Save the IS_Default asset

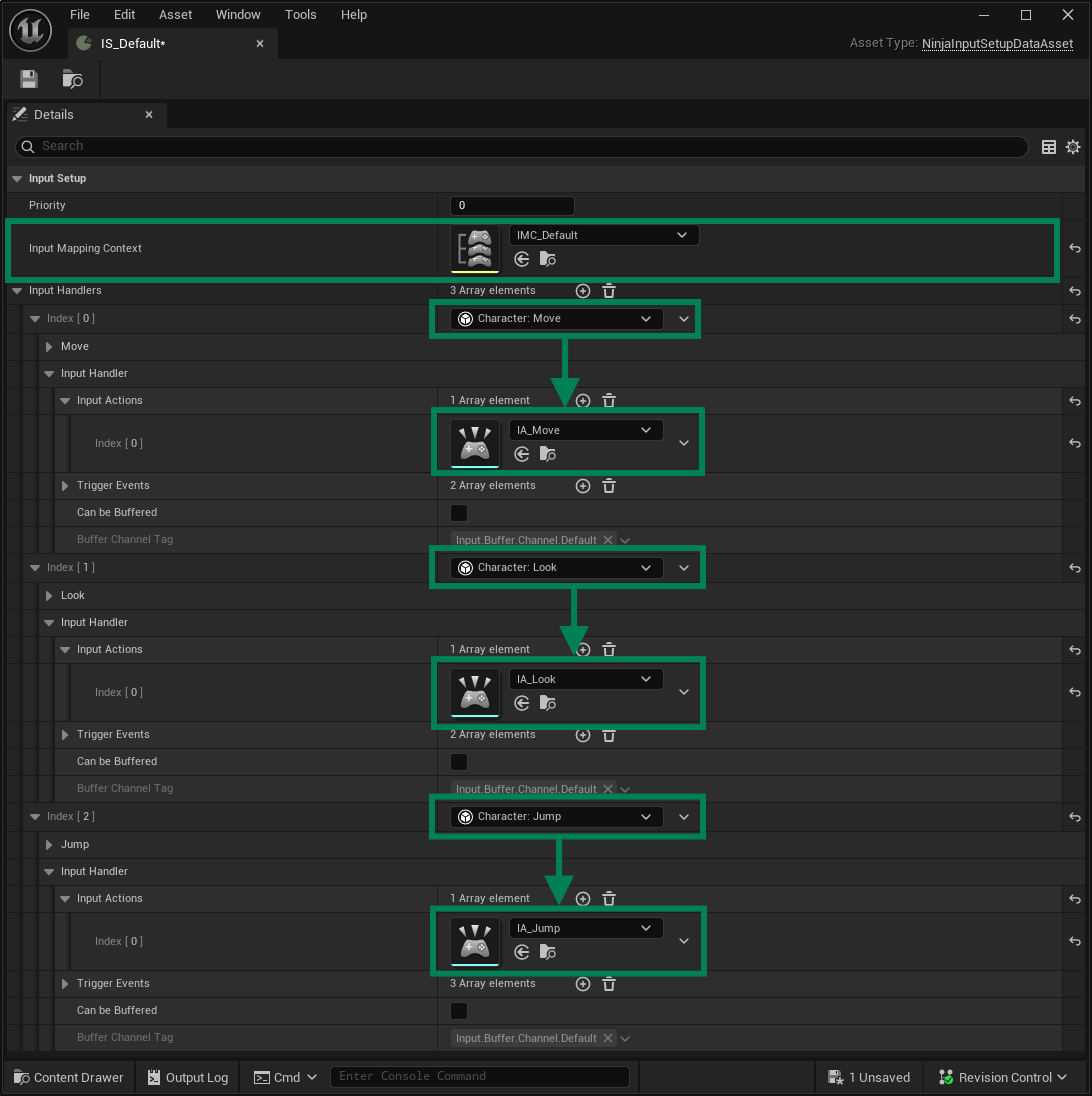tap(28, 79)
